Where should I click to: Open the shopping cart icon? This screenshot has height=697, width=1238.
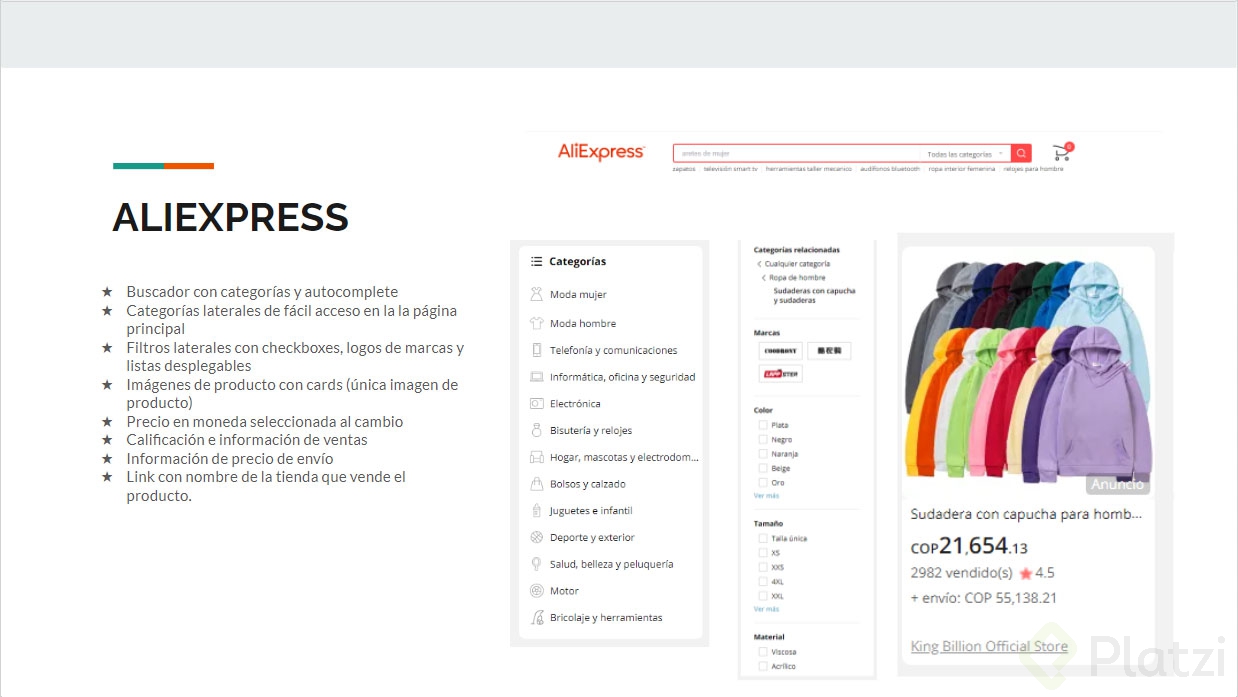pos(1062,152)
